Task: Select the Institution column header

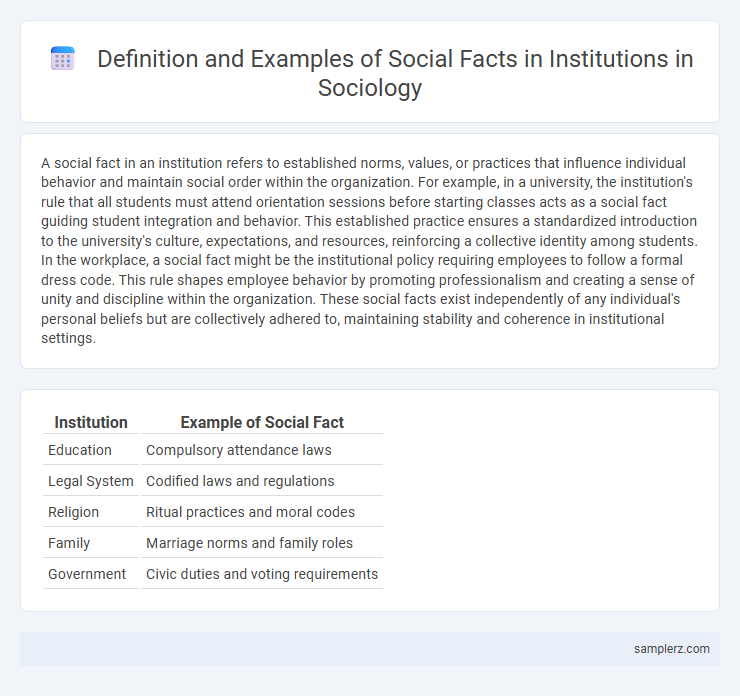Action: pos(91,422)
